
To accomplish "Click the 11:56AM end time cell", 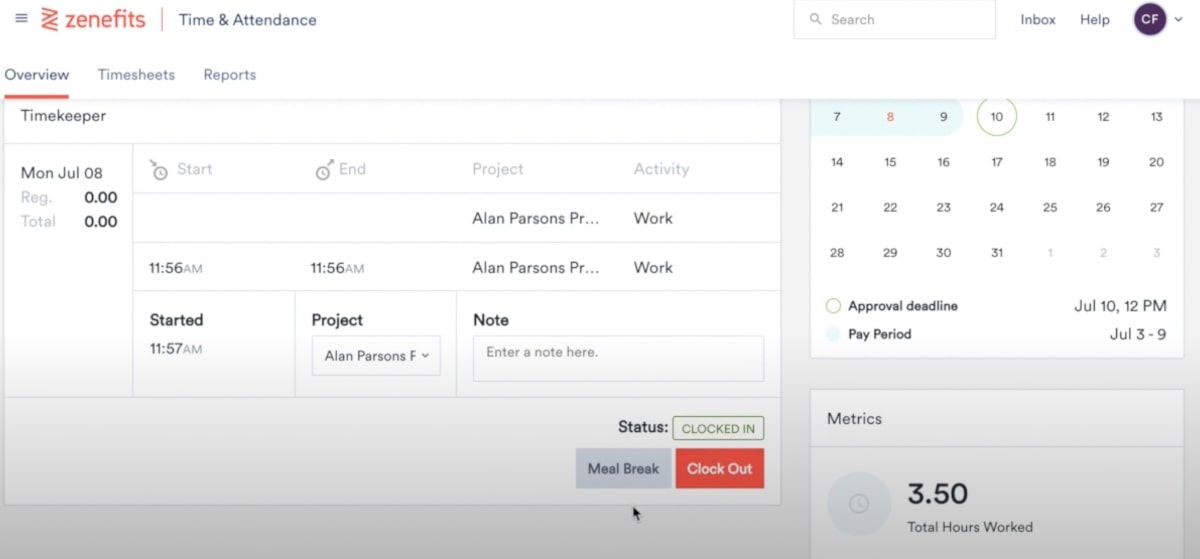I will point(337,268).
